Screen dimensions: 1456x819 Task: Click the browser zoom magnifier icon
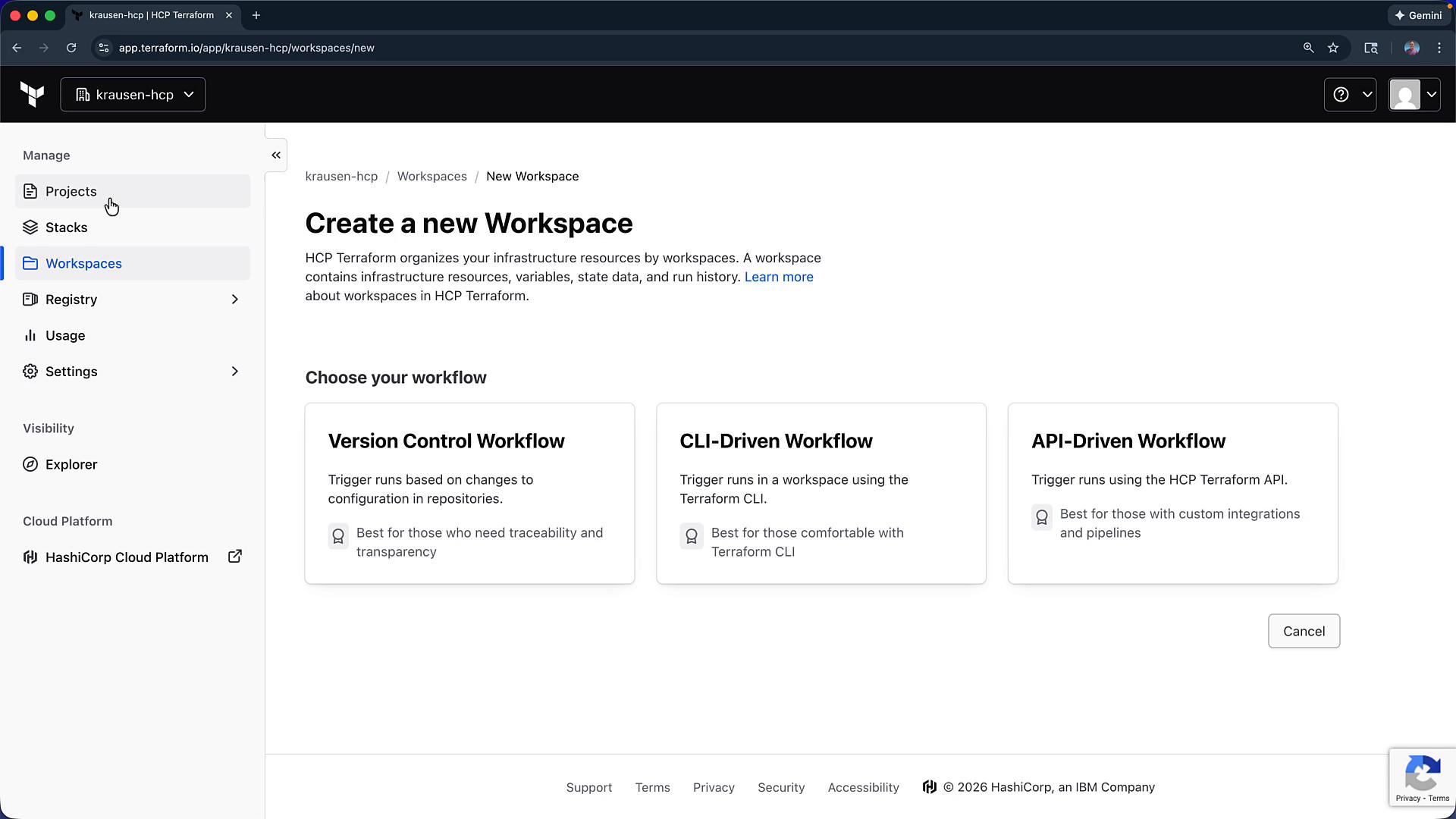[1308, 48]
